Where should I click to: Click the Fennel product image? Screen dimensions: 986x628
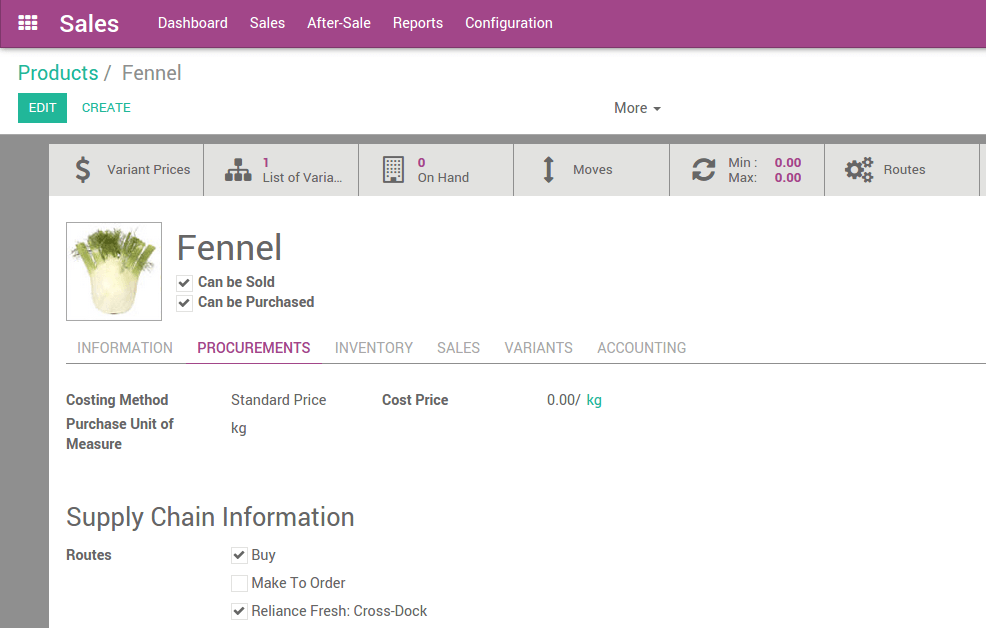[113, 271]
